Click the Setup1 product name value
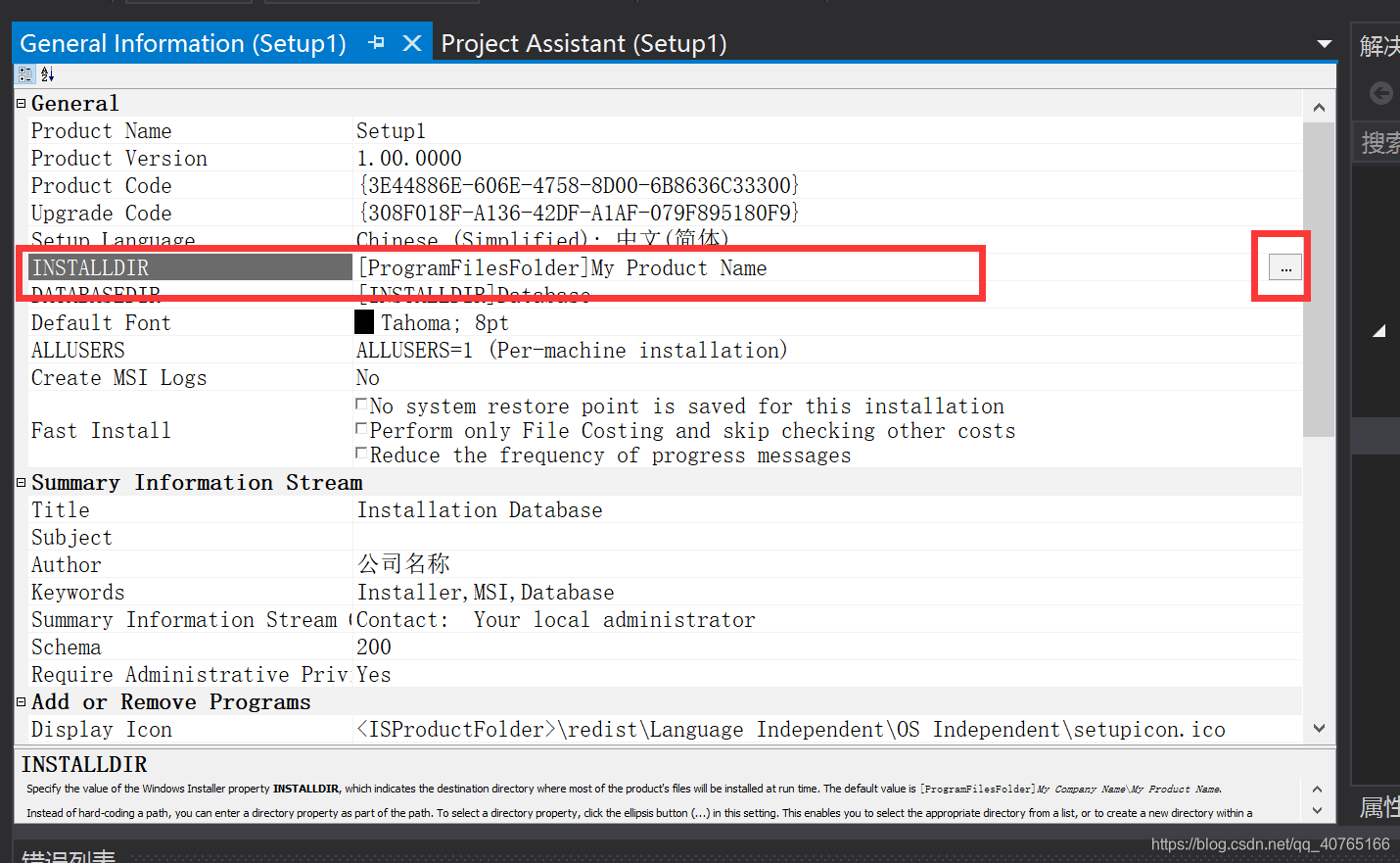 391,131
